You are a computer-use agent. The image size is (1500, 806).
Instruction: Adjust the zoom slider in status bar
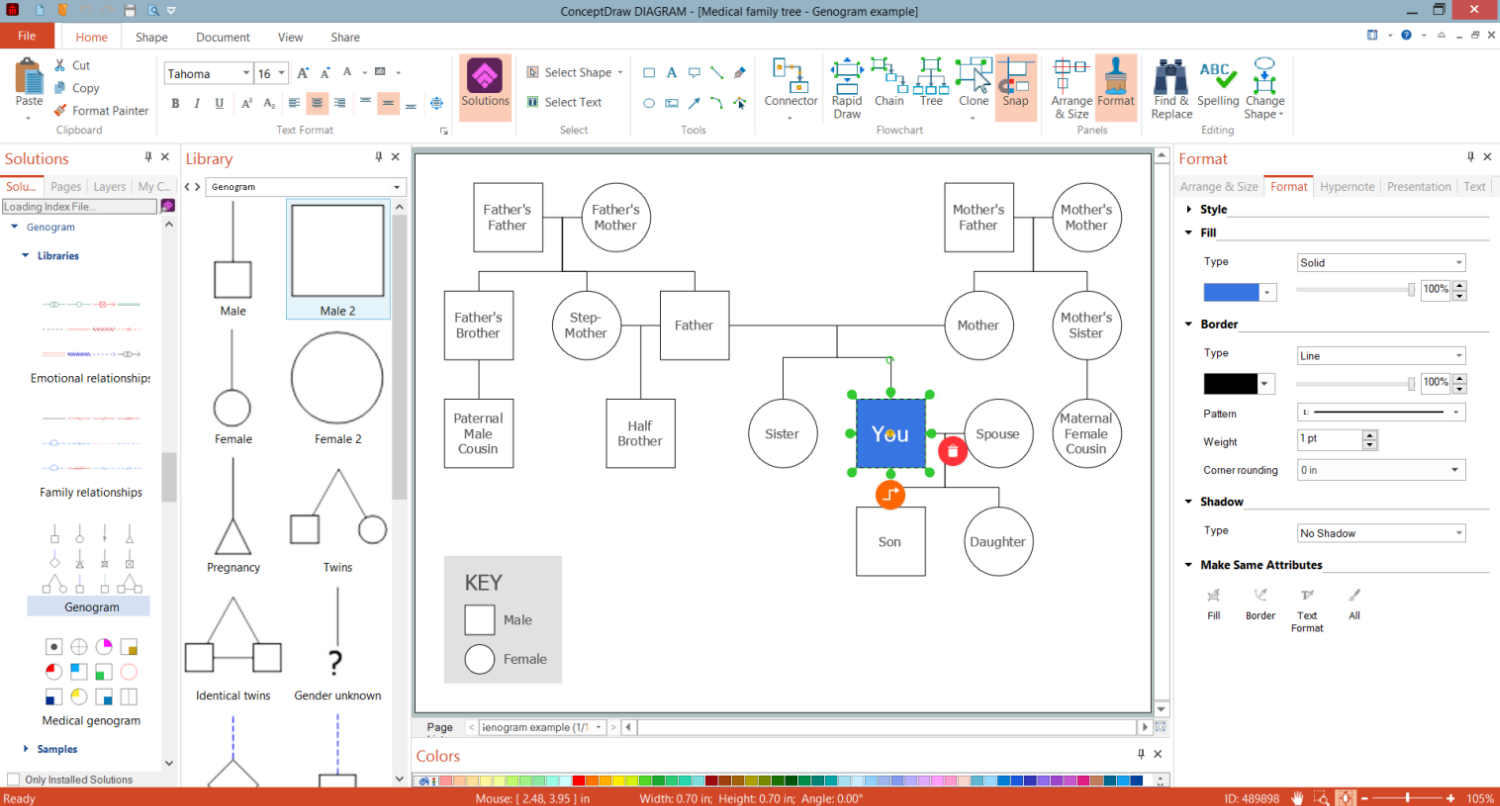point(1408,798)
